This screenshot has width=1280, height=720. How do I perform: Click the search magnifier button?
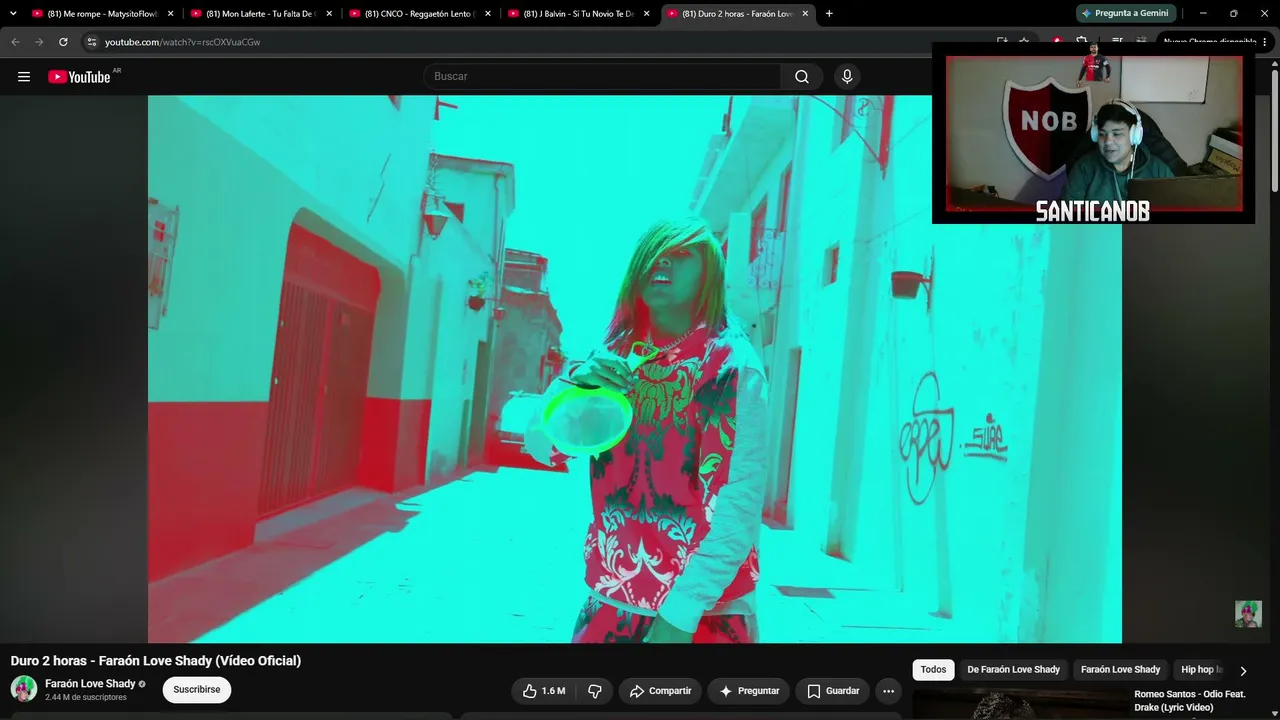point(802,77)
